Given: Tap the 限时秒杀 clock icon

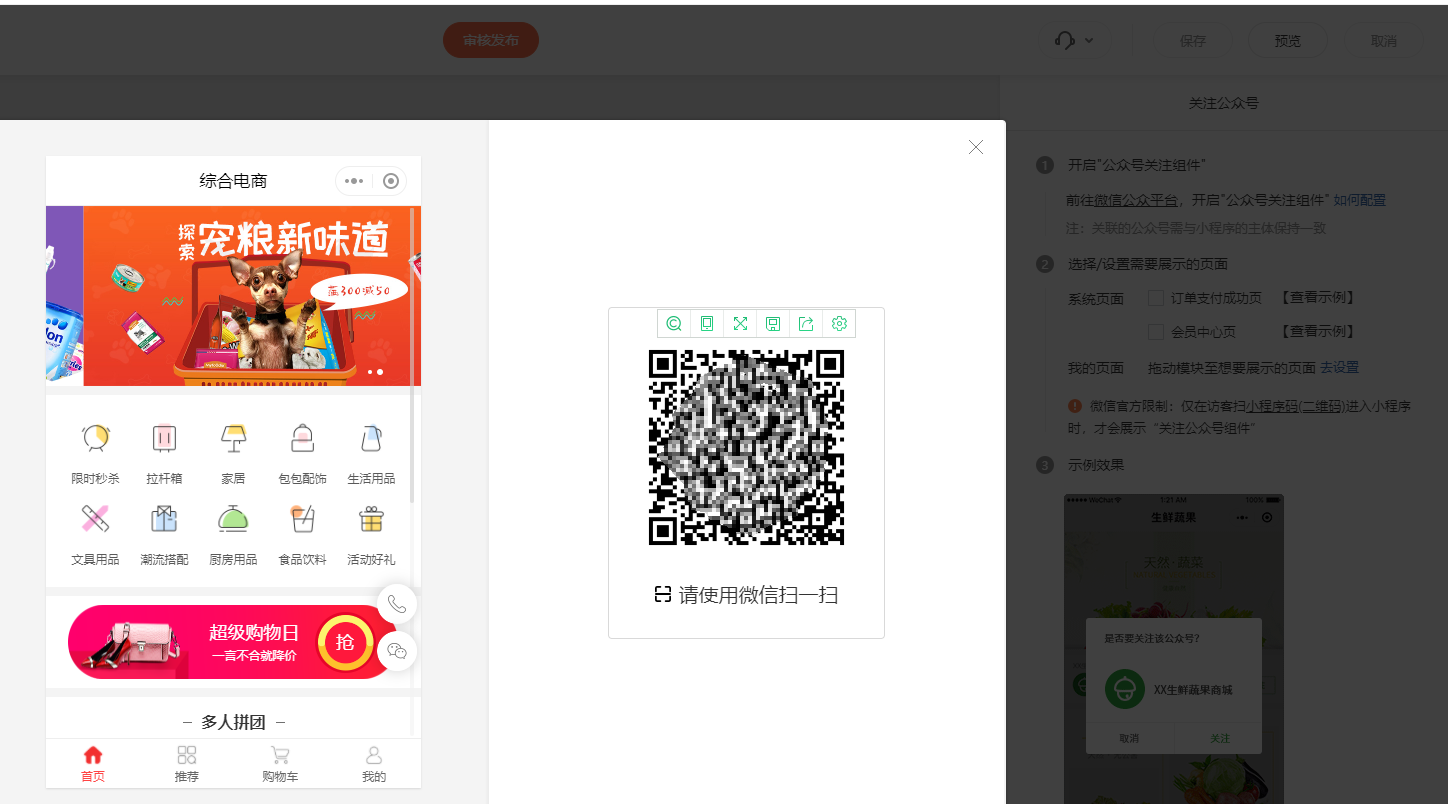Looking at the screenshot, I should coord(95,438).
